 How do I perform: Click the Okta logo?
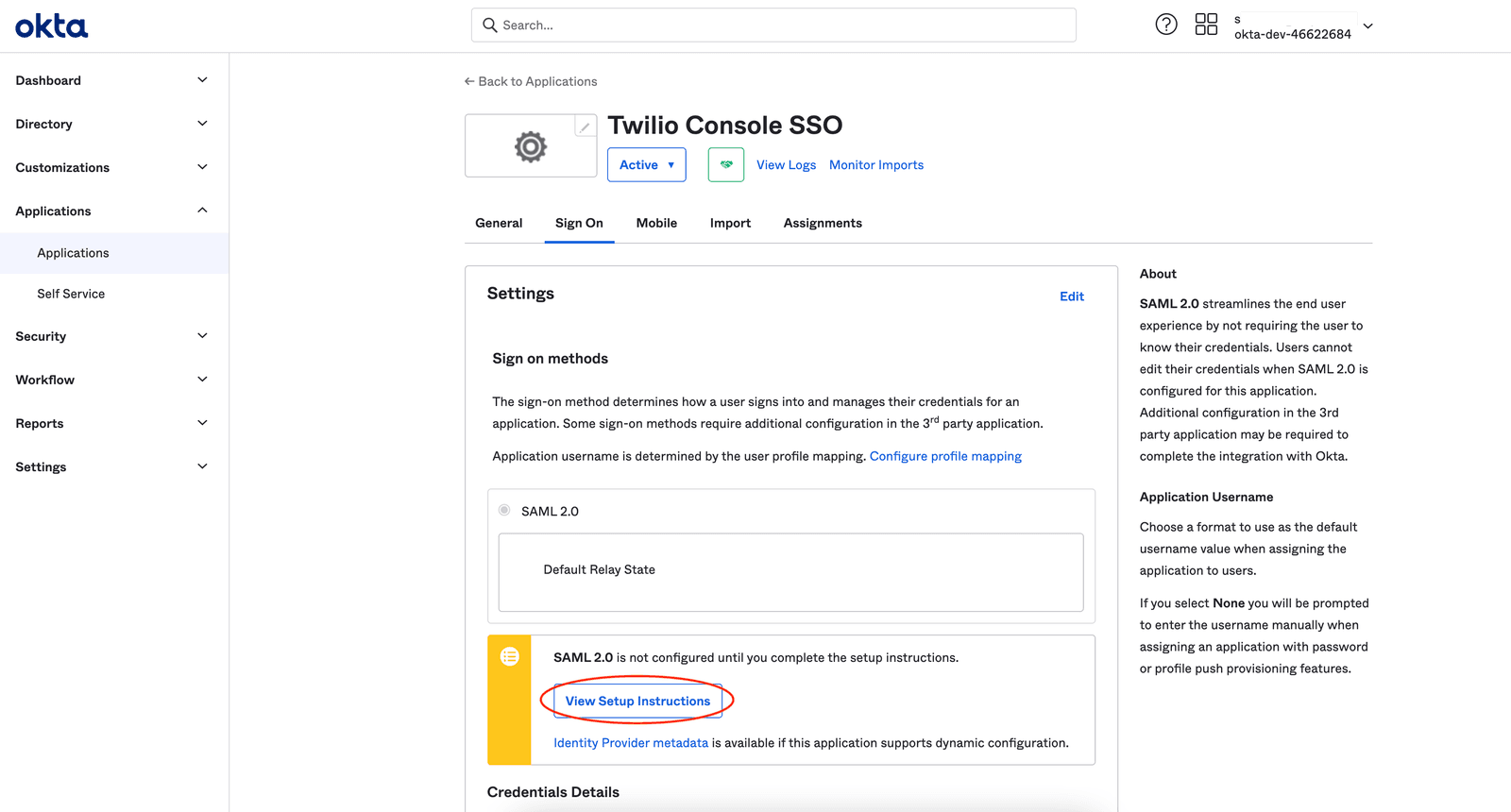[x=52, y=26]
